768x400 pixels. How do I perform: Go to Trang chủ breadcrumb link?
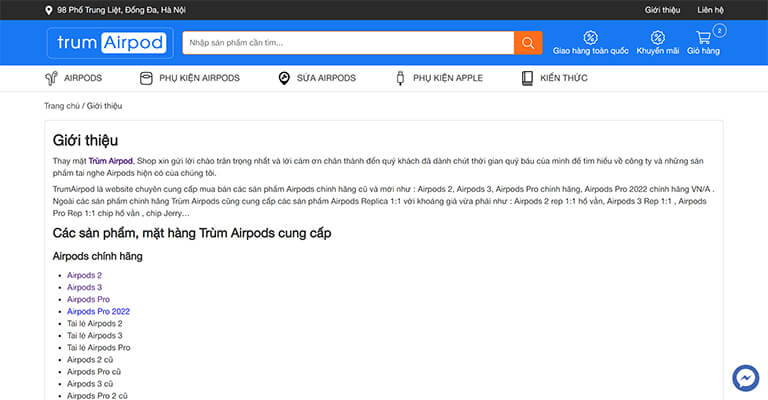[62, 106]
